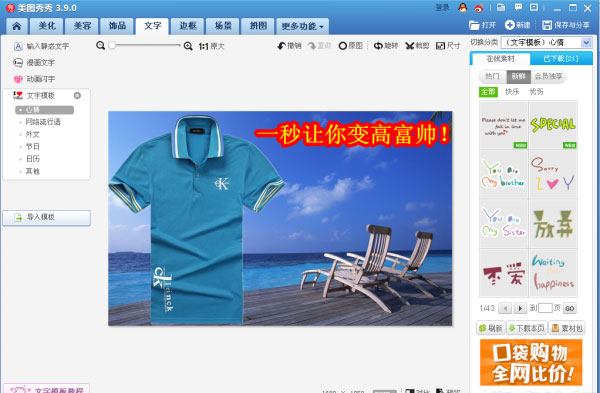
Task: Pick the 放弃 text template
Action: (553, 224)
